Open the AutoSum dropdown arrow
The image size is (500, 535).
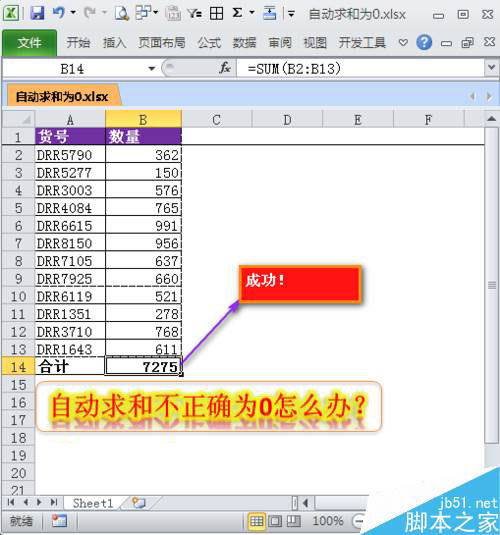click(x=252, y=13)
